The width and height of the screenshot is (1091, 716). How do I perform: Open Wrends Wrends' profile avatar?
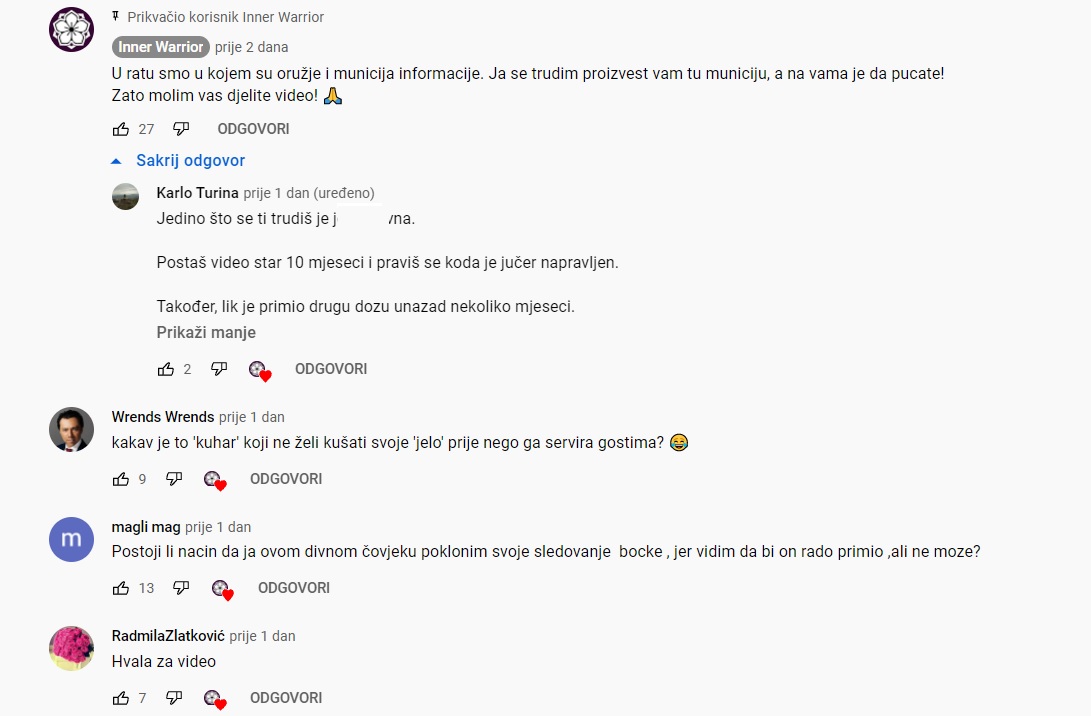[71, 429]
